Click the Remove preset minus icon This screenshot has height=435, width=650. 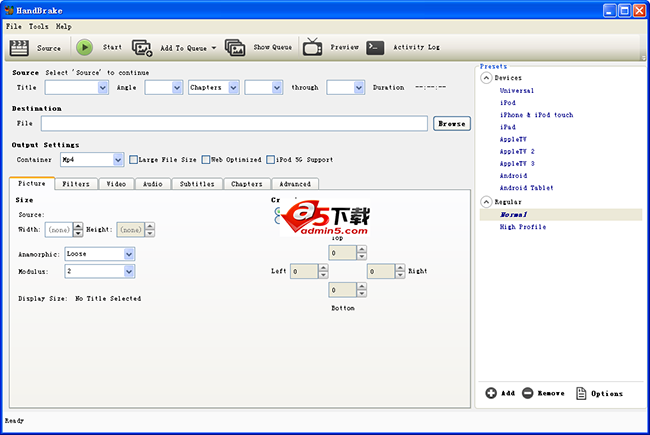point(527,393)
